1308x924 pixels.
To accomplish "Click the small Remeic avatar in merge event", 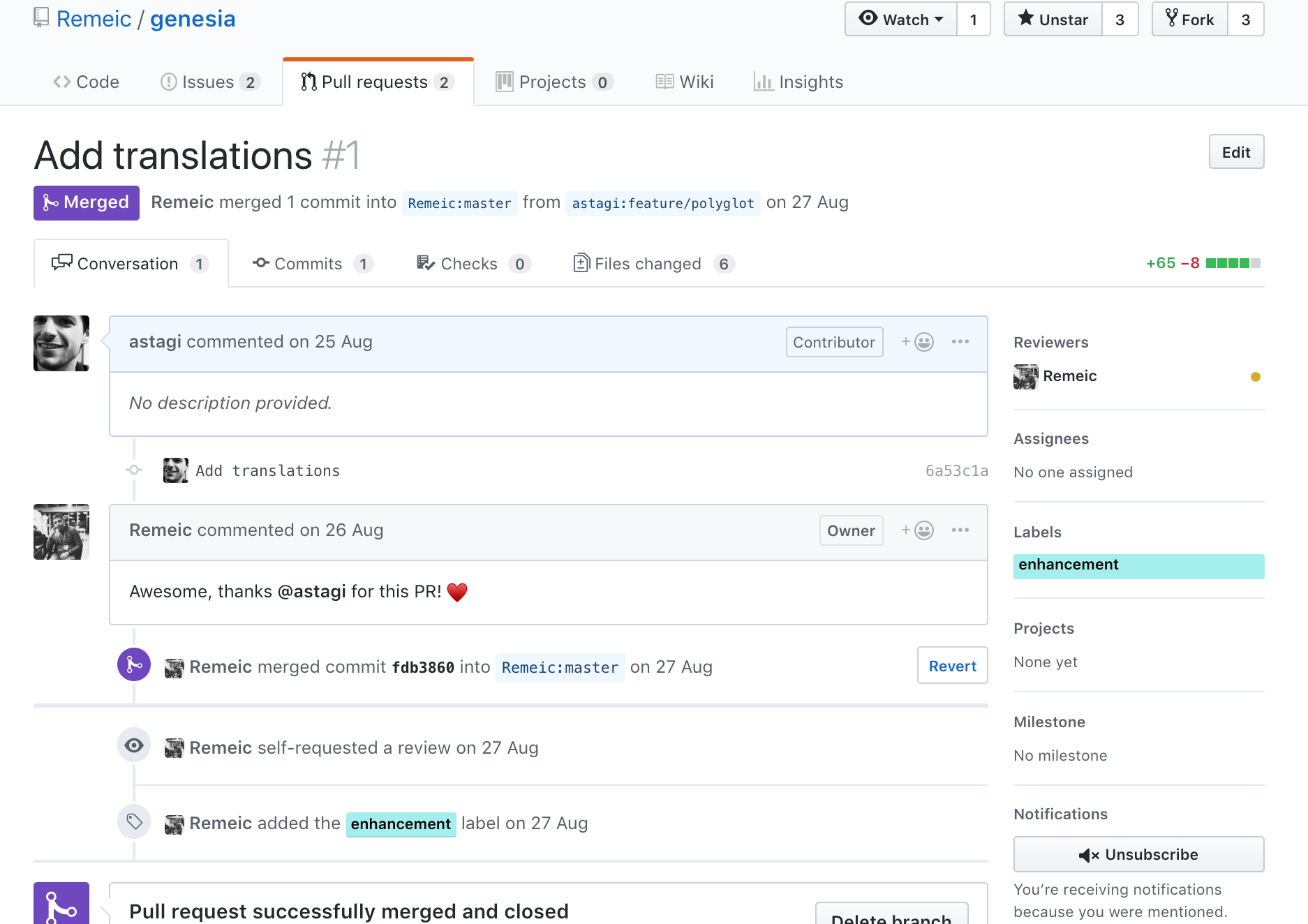I will 174,668.
